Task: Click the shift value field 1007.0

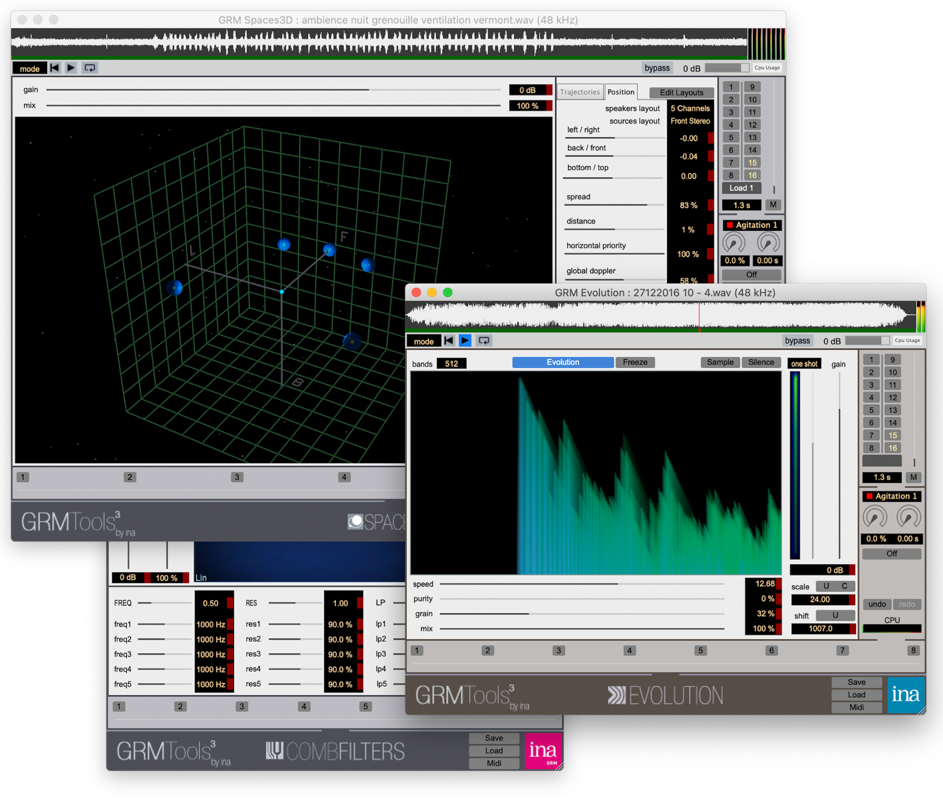Action: tap(820, 629)
